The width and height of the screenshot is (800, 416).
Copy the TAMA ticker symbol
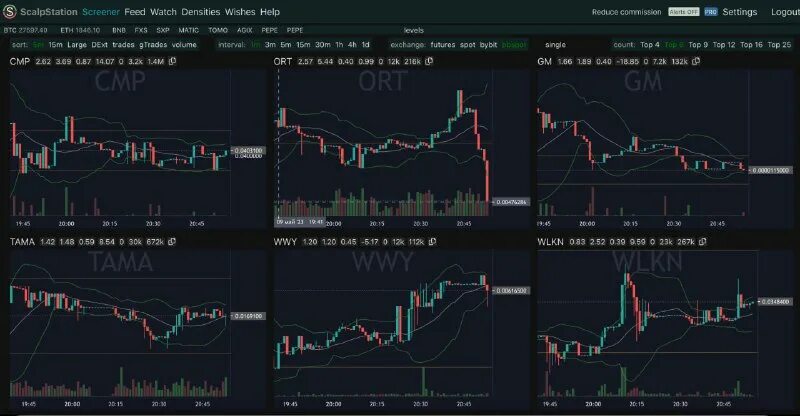[172, 241]
